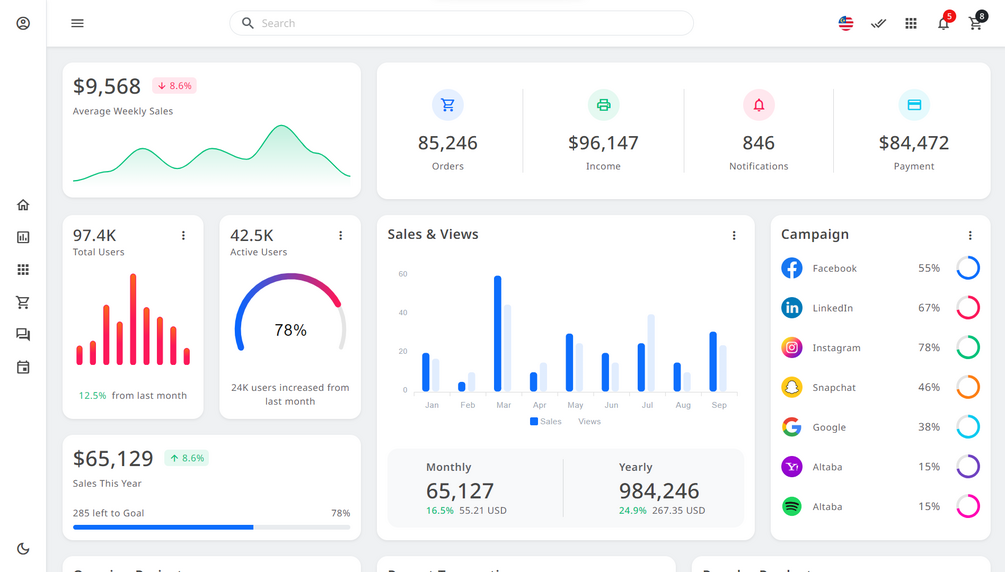
Task: Toggle dark mode with the moon icon
Action: (23, 549)
